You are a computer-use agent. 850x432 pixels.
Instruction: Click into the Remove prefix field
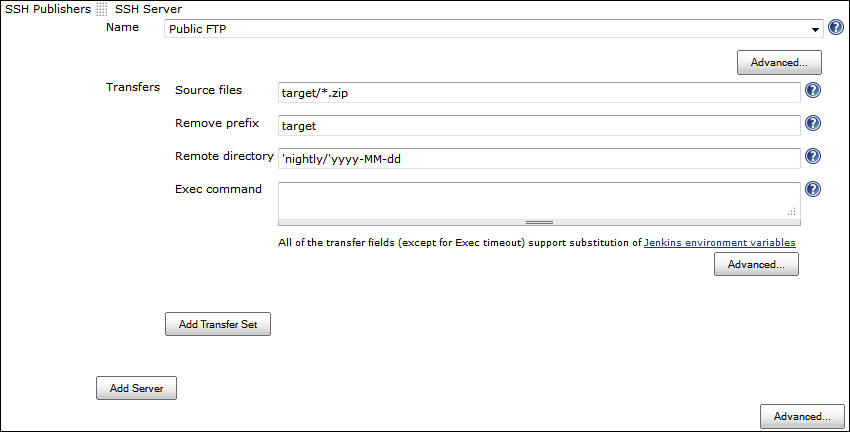tap(539, 125)
